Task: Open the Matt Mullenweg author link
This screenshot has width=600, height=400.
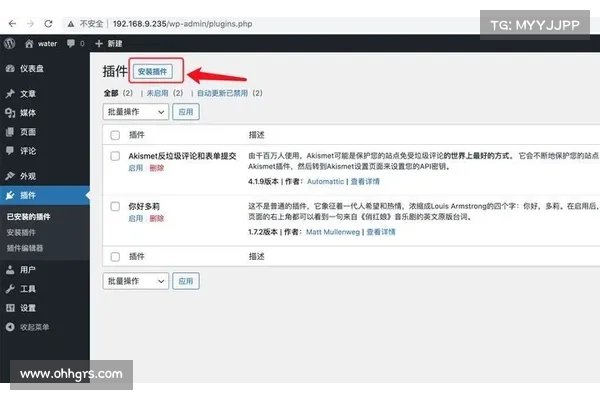Action: (333, 232)
